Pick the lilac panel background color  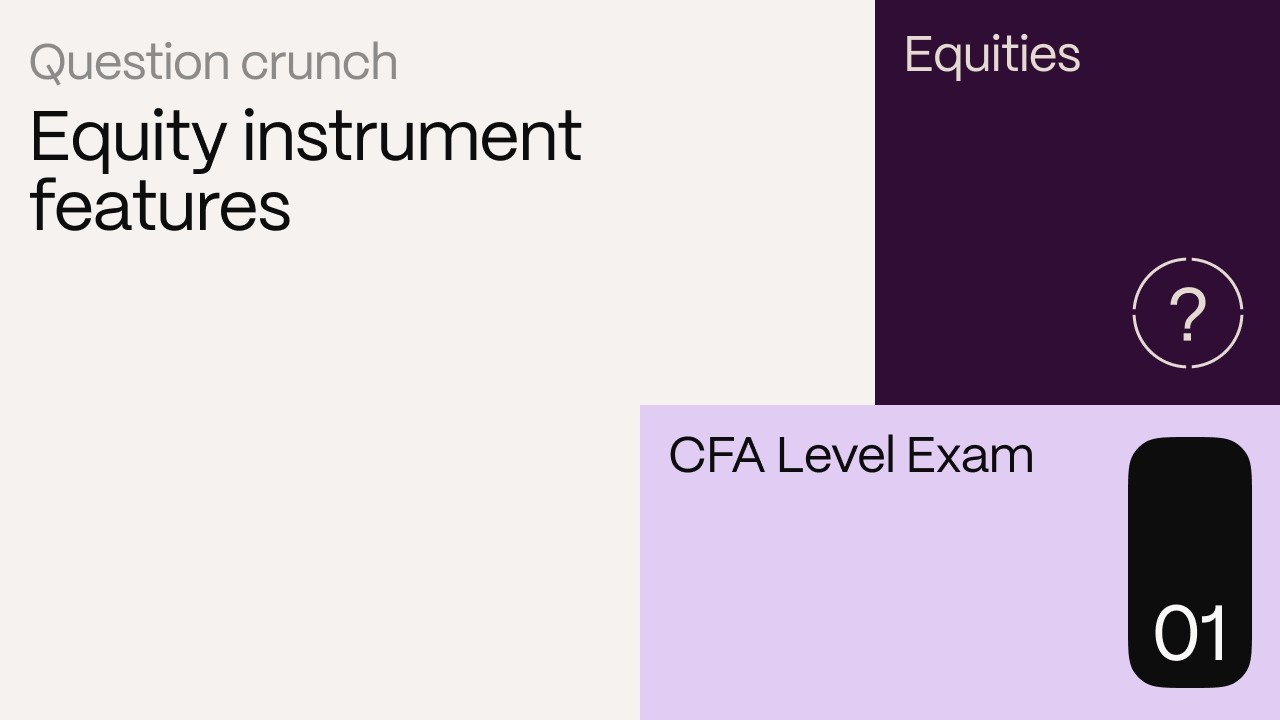click(x=880, y=600)
